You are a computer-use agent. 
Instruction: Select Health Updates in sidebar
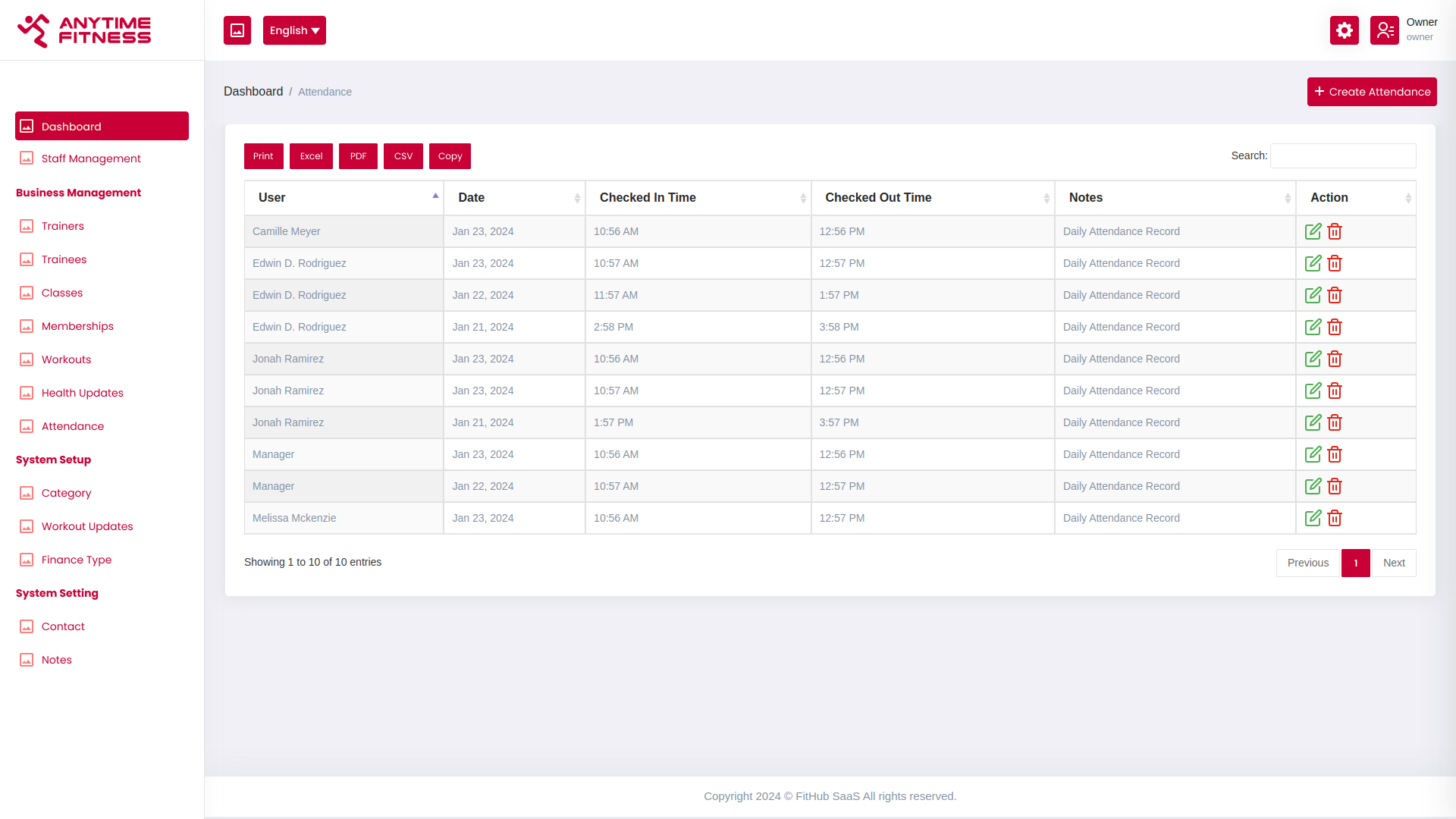(x=82, y=393)
